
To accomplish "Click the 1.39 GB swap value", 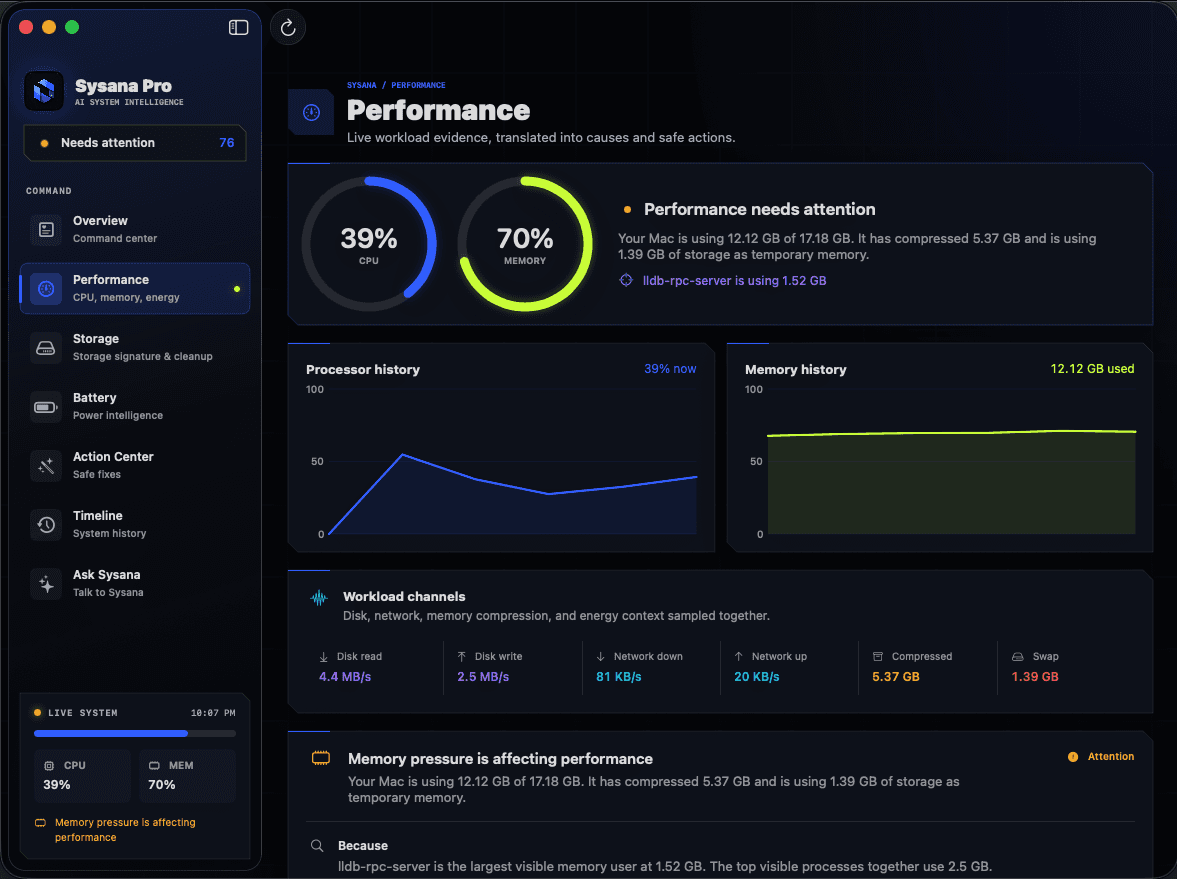I will pos(1035,677).
